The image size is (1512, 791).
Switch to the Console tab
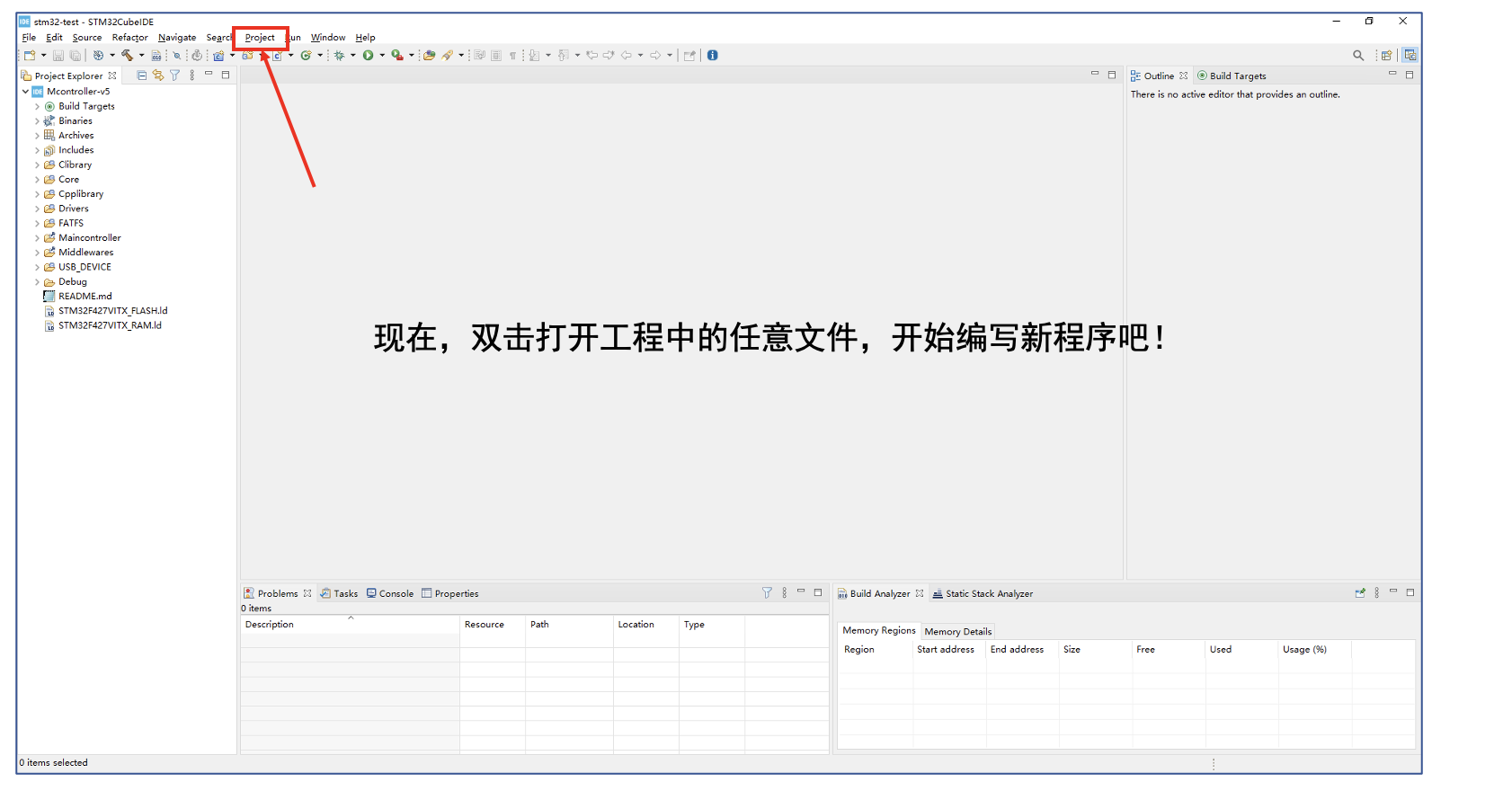coord(390,594)
